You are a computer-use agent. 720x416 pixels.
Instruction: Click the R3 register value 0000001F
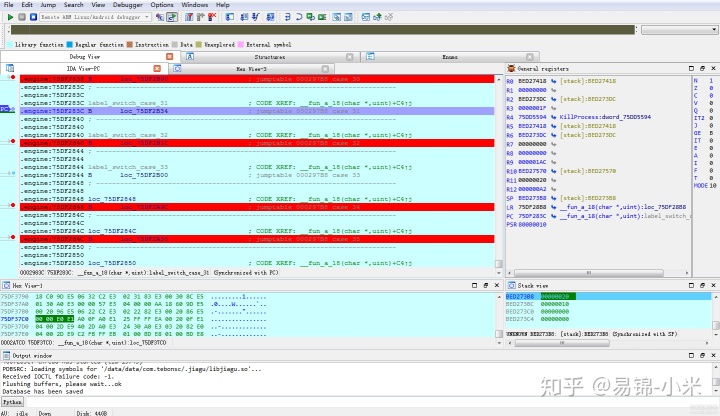point(532,108)
